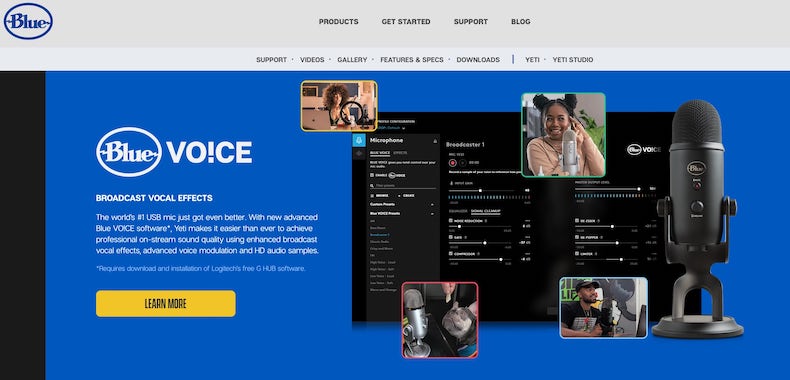Switch to the EFFECTS tab
This screenshot has width=790, height=380.
coord(400,153)
